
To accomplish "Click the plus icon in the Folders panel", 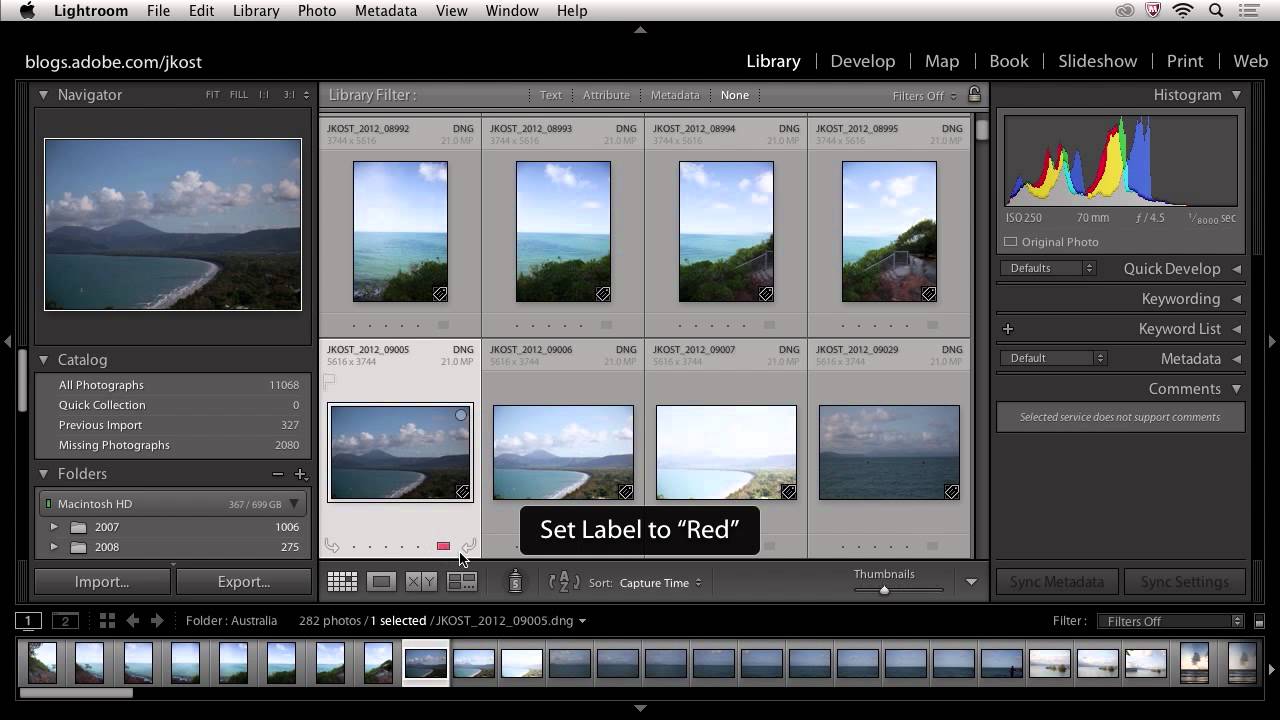I will 300,474.
